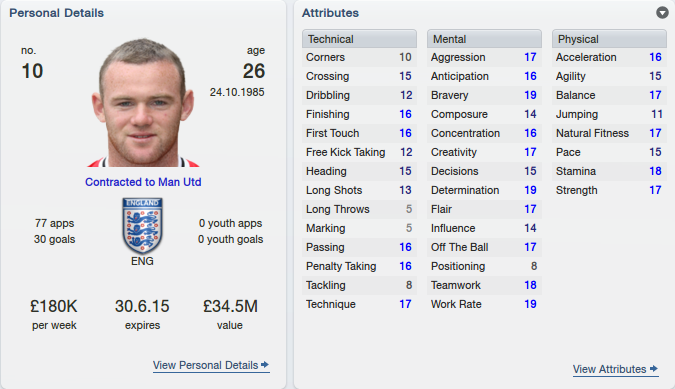Click the £180K per week wage figure
Screen dimensions: 675x389
coord(54,306)
